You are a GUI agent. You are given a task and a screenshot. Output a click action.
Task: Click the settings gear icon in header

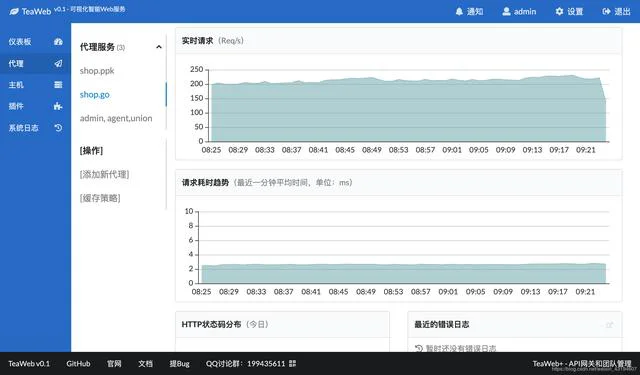pos(559,11)
